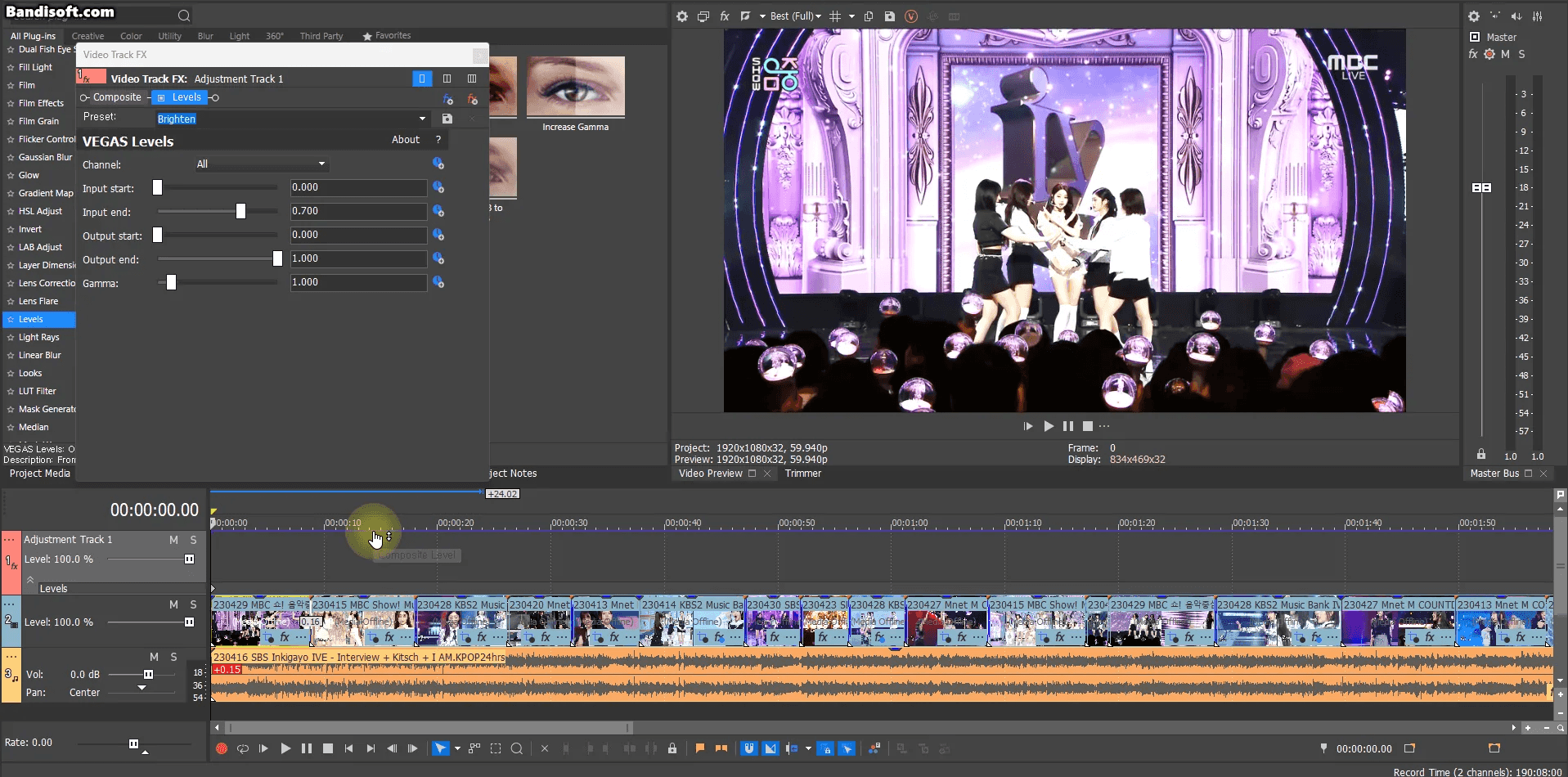Toggle split screen view in preview

pyautogui.click(x=745, y=16)
